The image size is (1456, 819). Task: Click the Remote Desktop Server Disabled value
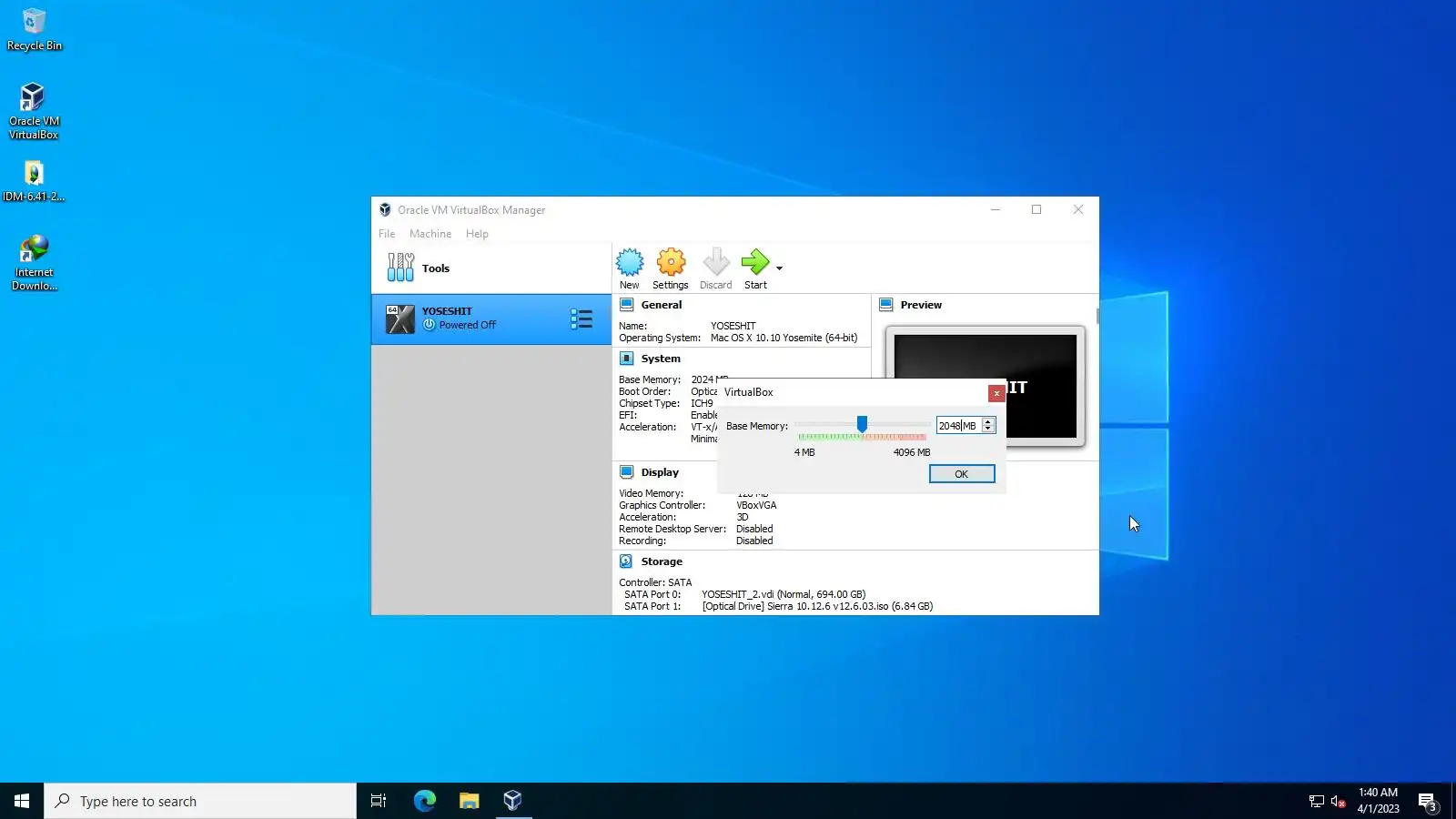coord(754,529)
